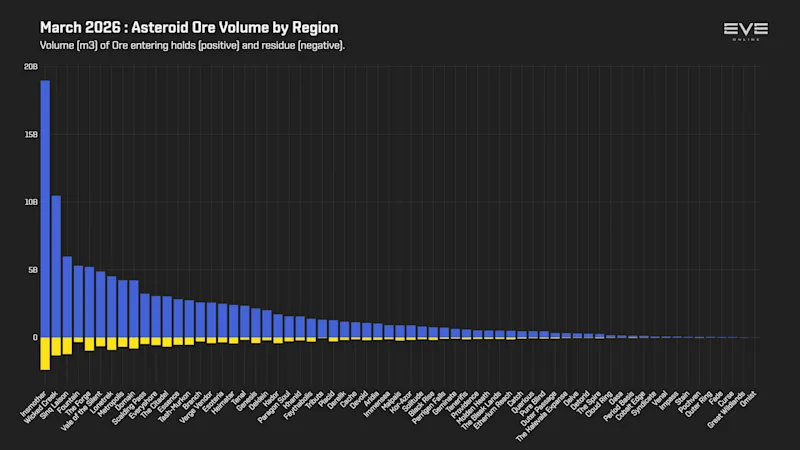
Task: Click the "Cobalt Edge" axis label
Action: coord(631,406)
